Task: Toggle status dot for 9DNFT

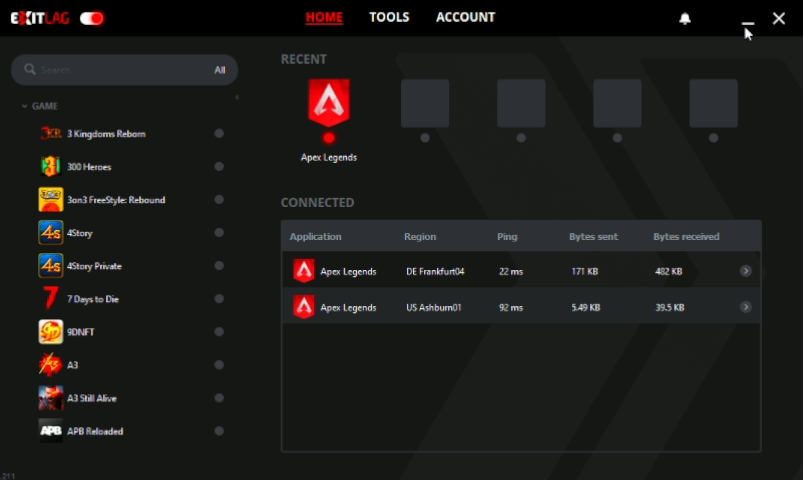Action: (x=219, y=332)
